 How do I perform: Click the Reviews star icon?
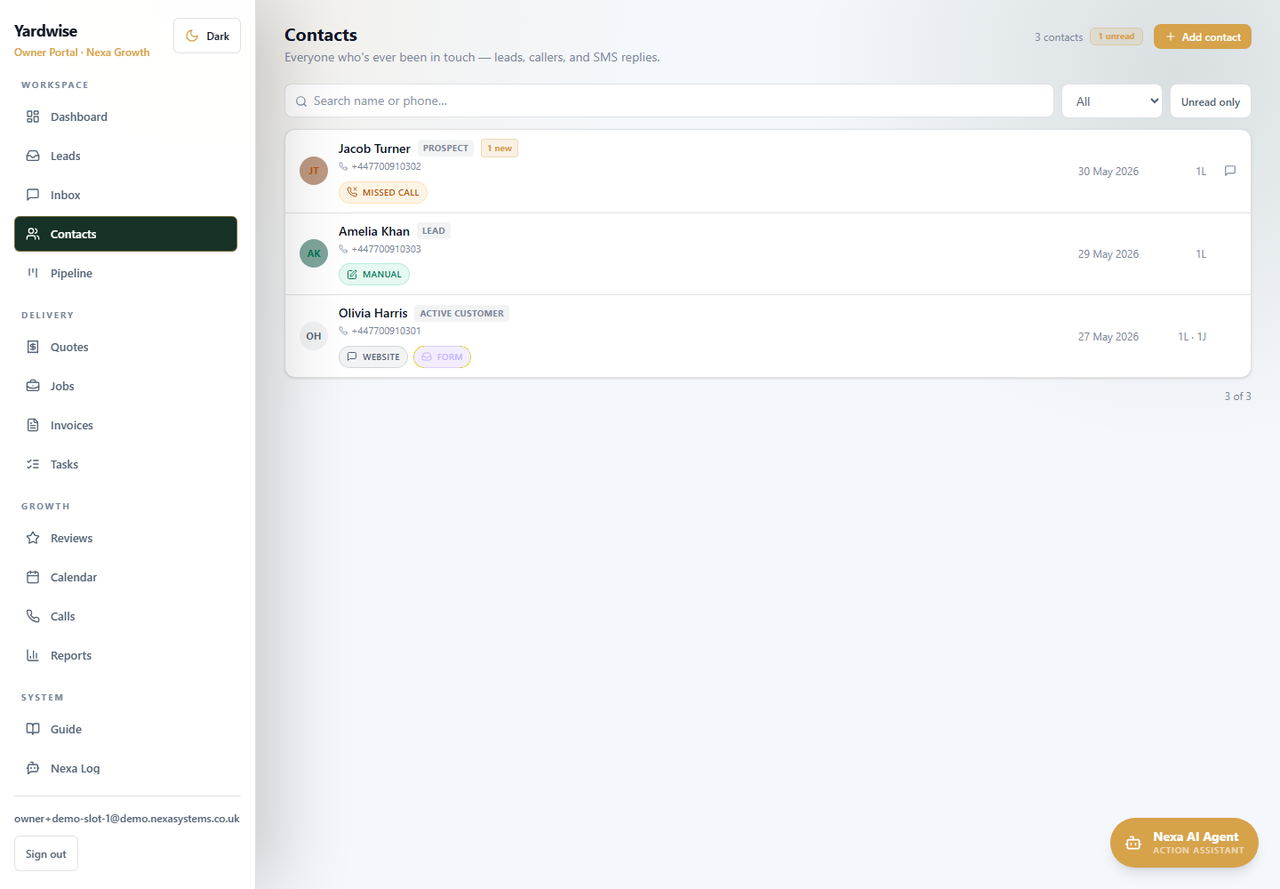tap(33, 538)
